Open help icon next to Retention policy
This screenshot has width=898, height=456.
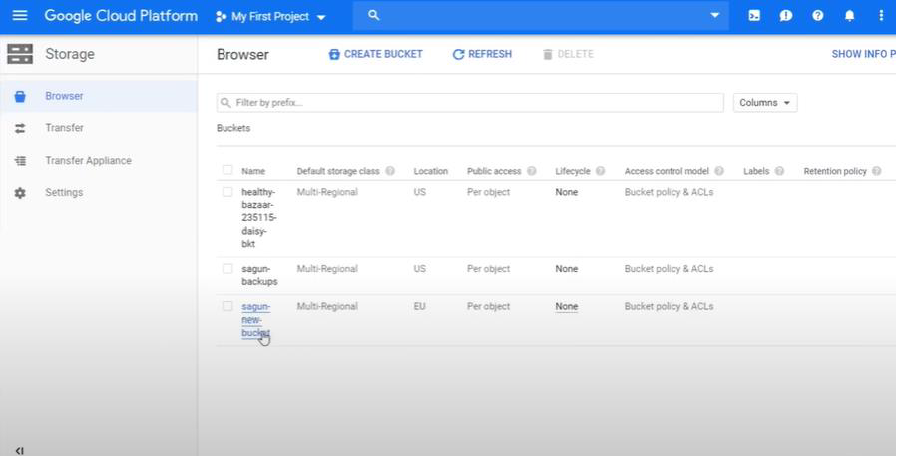tap(876, 171)
